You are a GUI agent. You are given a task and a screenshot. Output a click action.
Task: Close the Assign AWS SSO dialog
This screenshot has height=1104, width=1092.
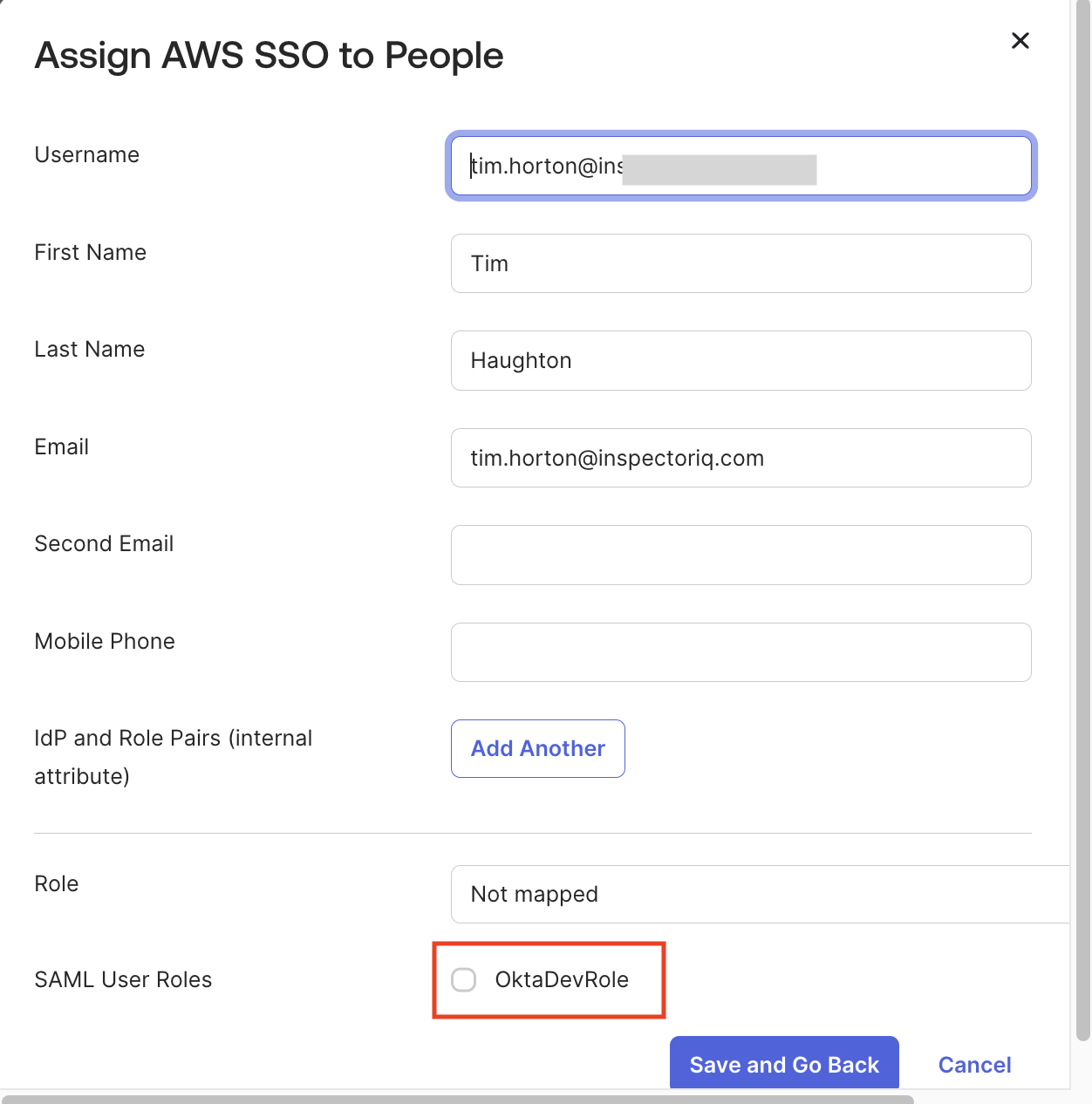tap(1020, 41)
